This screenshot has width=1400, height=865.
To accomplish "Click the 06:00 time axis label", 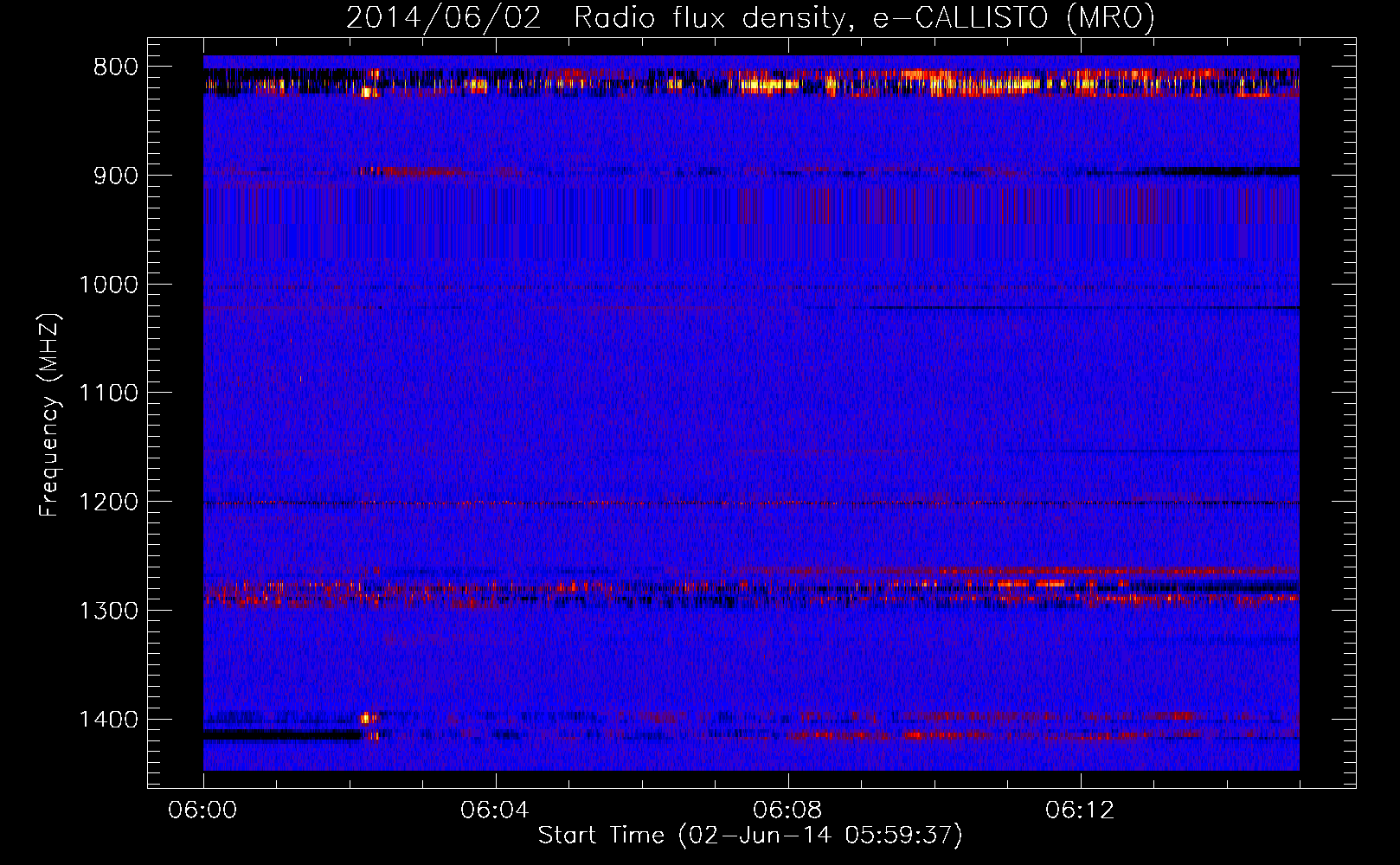I will click(x=202, y=811).
